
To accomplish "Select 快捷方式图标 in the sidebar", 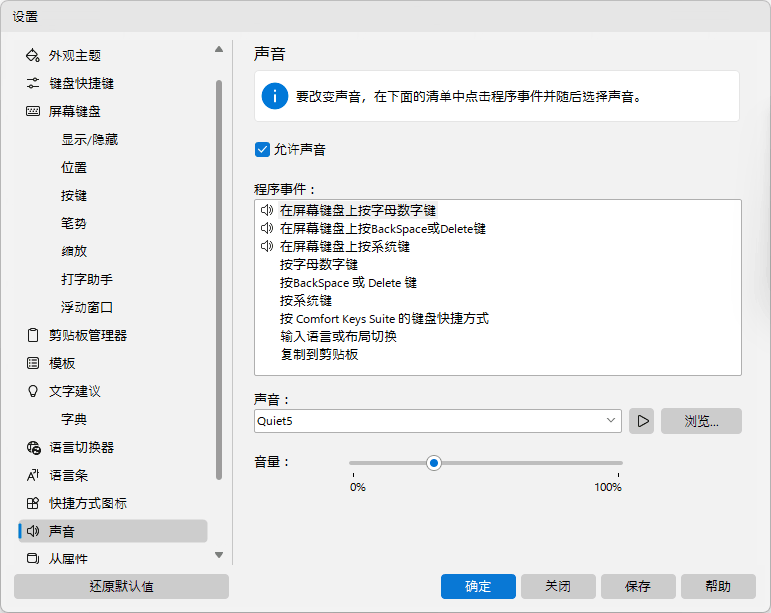I will 88,503.
